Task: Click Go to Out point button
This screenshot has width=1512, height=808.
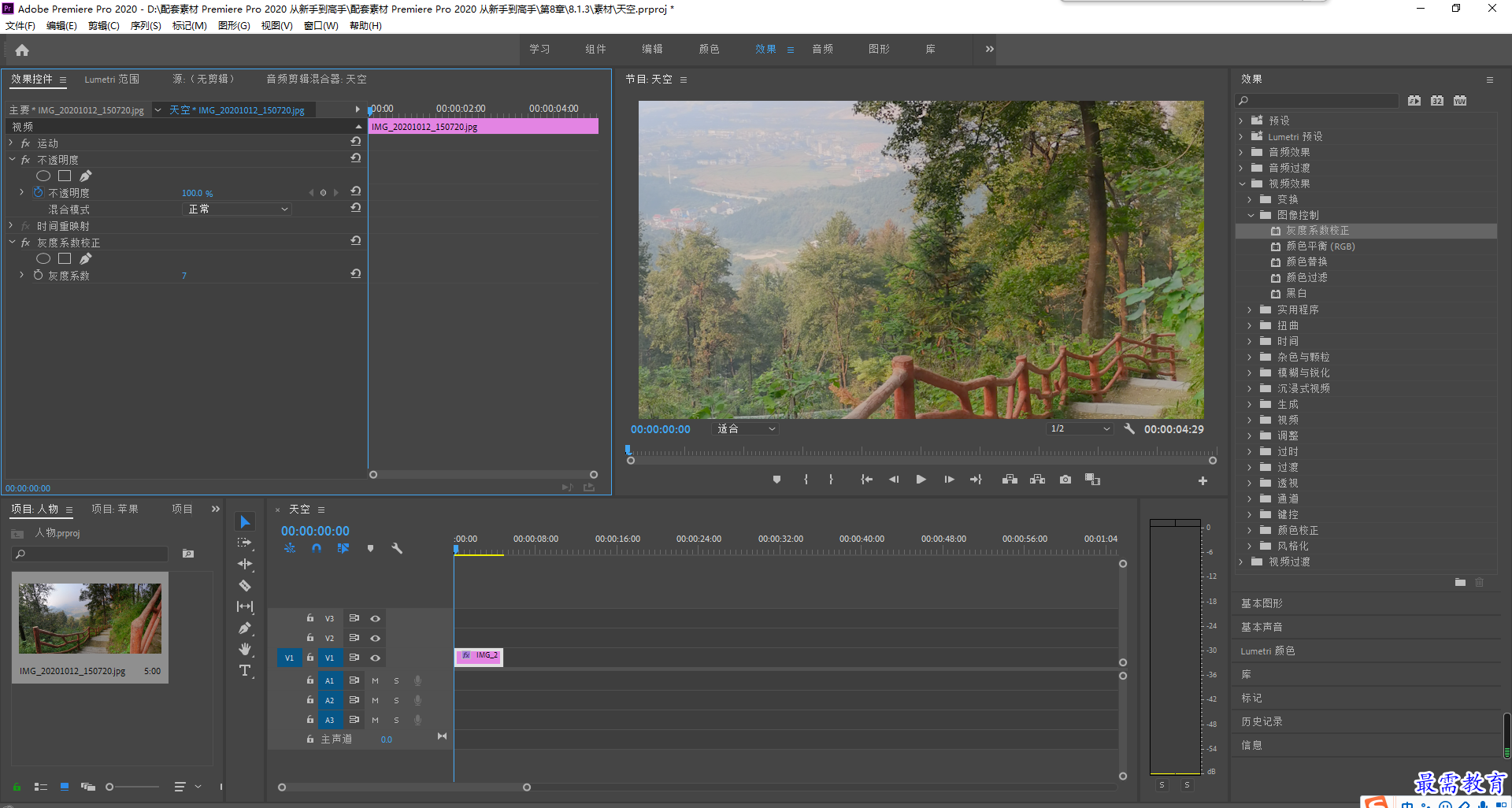Action: click(976, 479)
